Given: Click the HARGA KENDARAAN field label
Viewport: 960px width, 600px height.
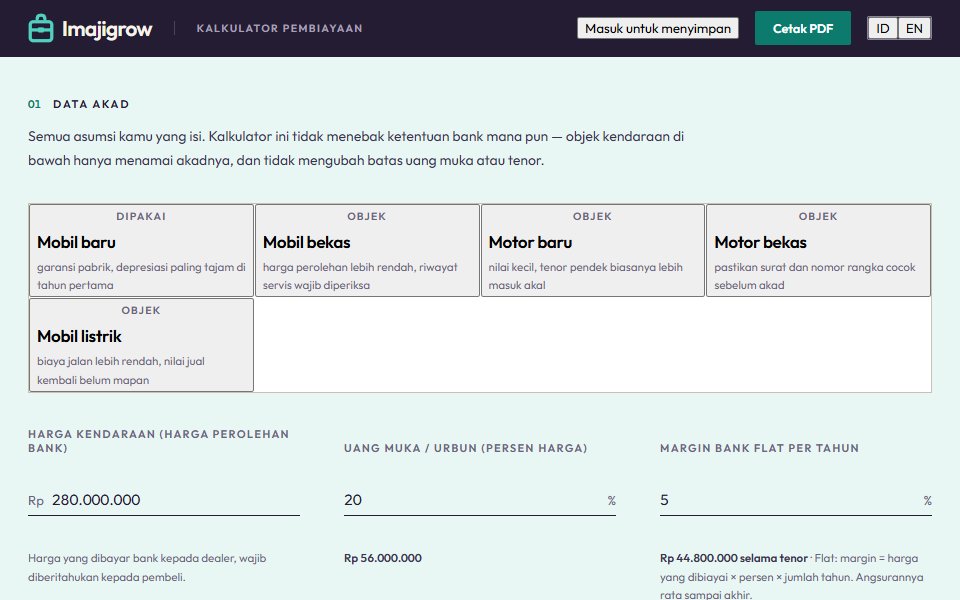Looking at the screenshot, I should 158,441.
